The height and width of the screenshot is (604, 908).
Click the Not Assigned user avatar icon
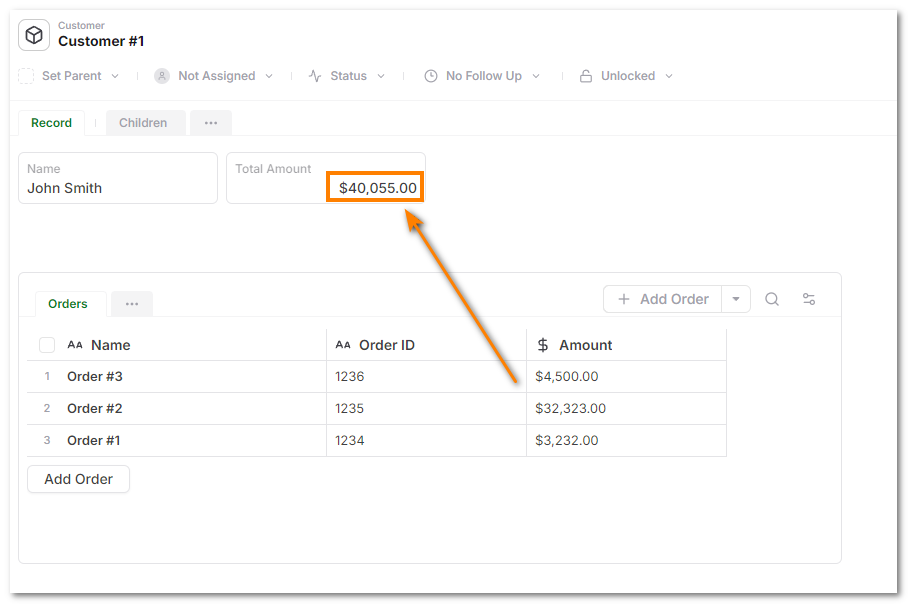tap(162, 76)
